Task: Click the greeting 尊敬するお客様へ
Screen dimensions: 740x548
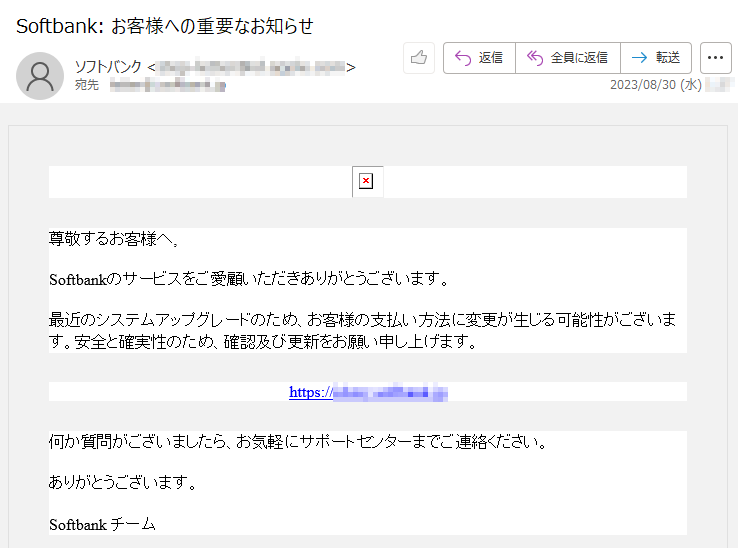Action: pyautogui.click(x=113, y=239)
